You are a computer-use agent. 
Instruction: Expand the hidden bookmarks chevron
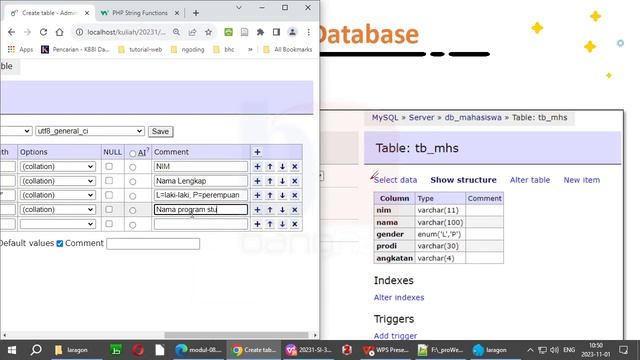(x=250, y=49)
